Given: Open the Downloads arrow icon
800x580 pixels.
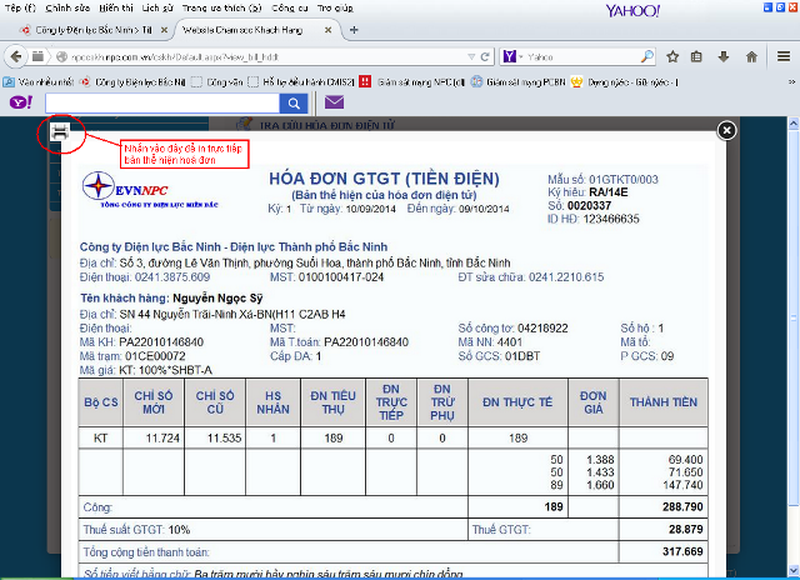Looking at the screenshot, I should coord(724,57).
